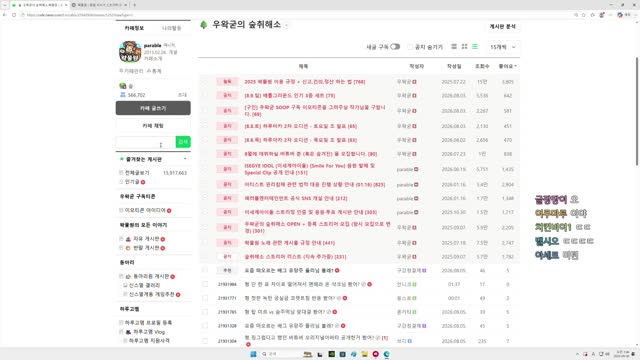Click the cafe search input field
This screenshot has height=360, width=640.
(146, 142)
